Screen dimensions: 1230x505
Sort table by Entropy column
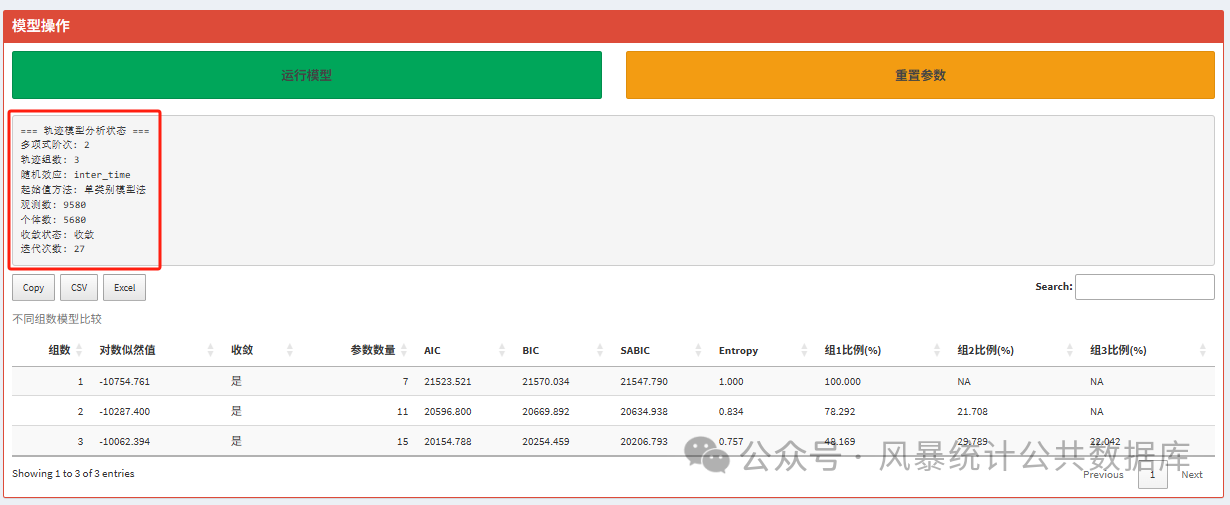click(761, 350)
